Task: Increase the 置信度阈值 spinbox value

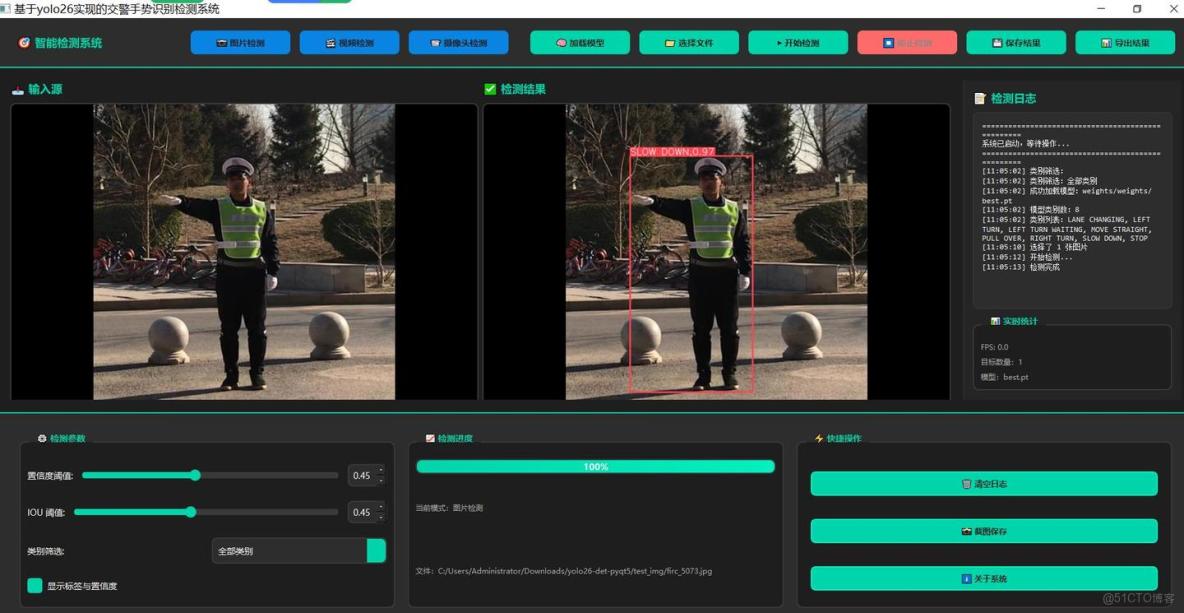Action: coord(380,471)
